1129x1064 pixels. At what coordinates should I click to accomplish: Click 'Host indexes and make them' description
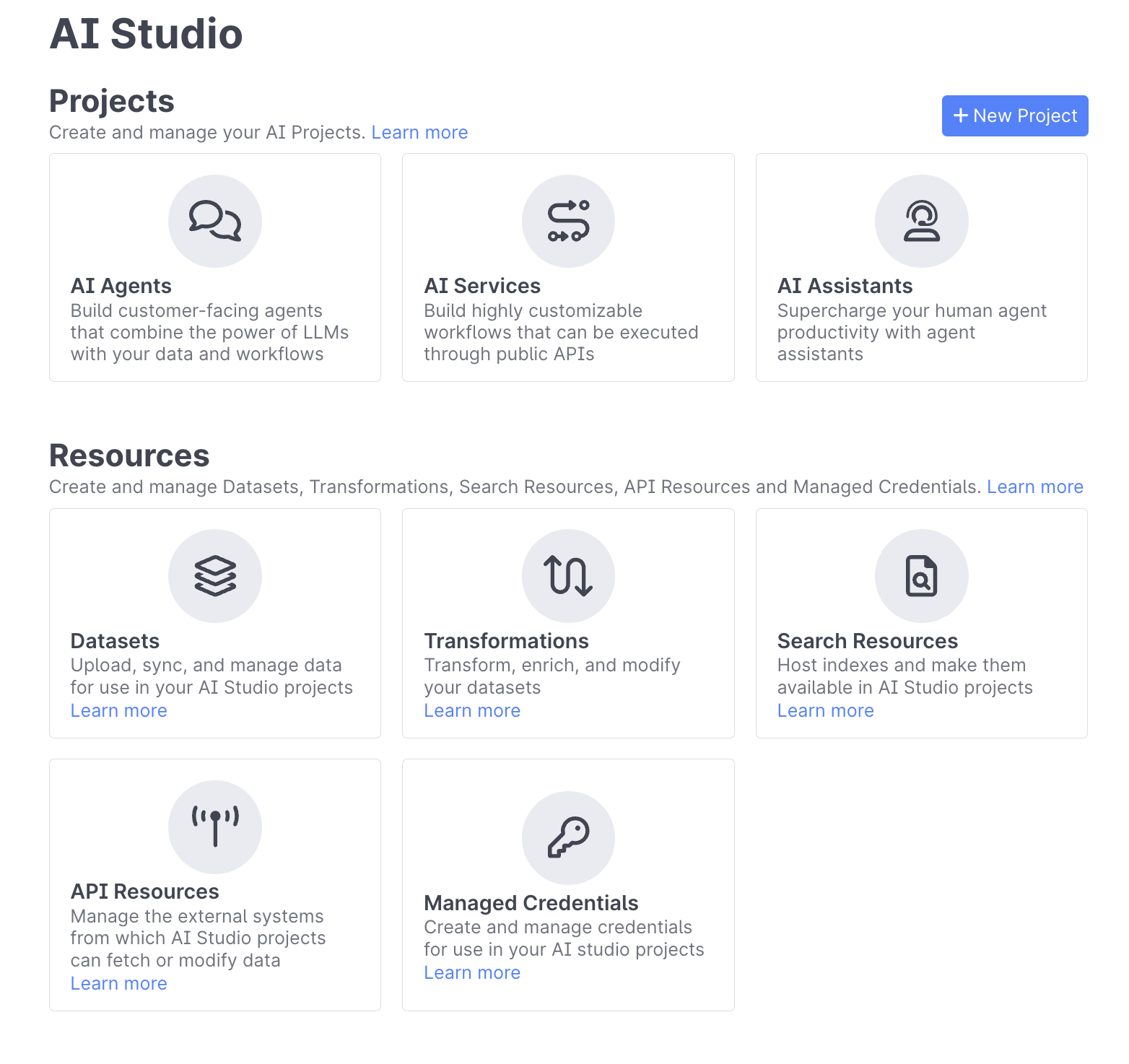[x=905, y=676]
